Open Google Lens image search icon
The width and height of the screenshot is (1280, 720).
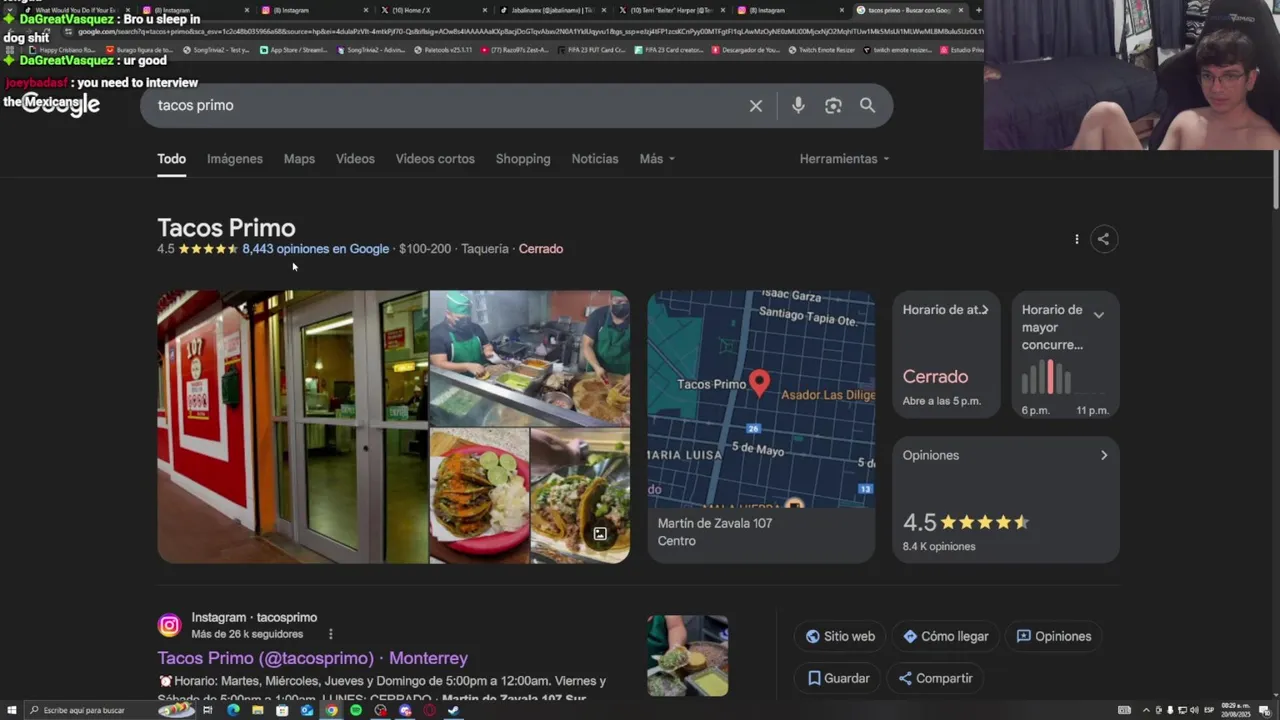[x=833, y=106]
